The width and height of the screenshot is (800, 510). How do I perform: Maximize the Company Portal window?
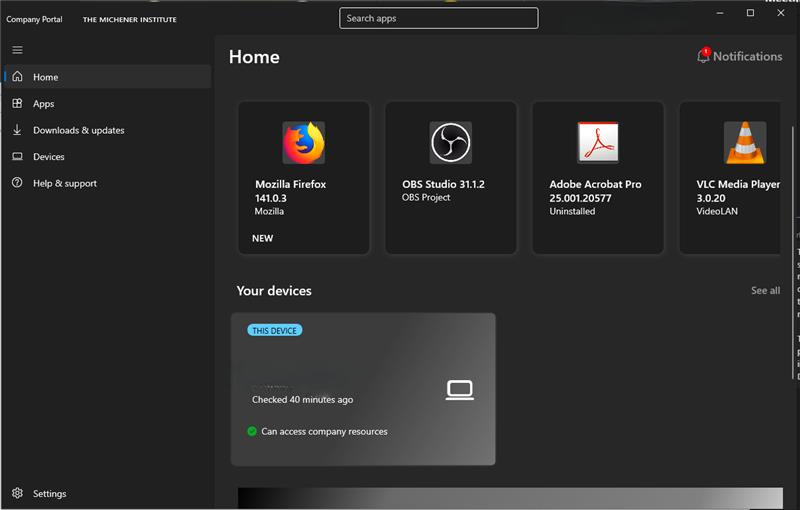tap(750, 13)
